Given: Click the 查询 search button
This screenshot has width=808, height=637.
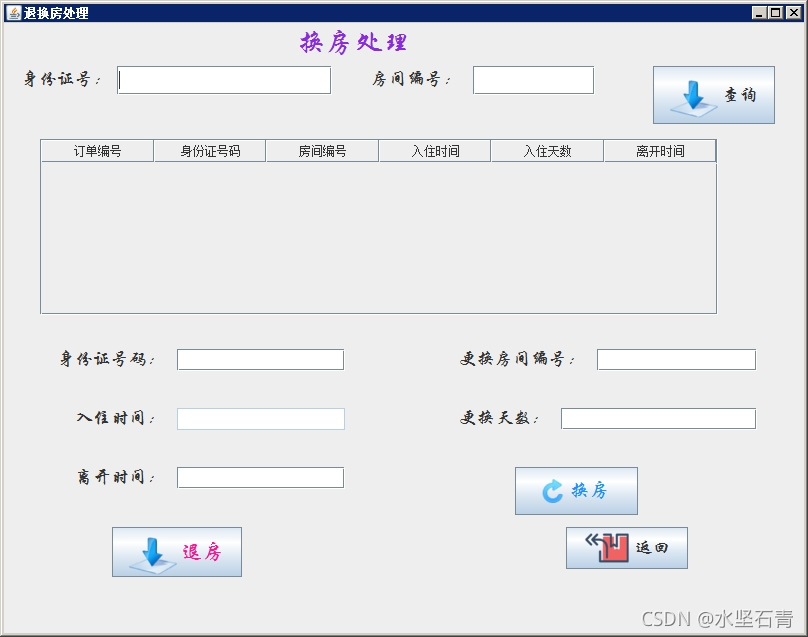Looking at the screenshot, I should pyautogui.click(x=714, y=95).
